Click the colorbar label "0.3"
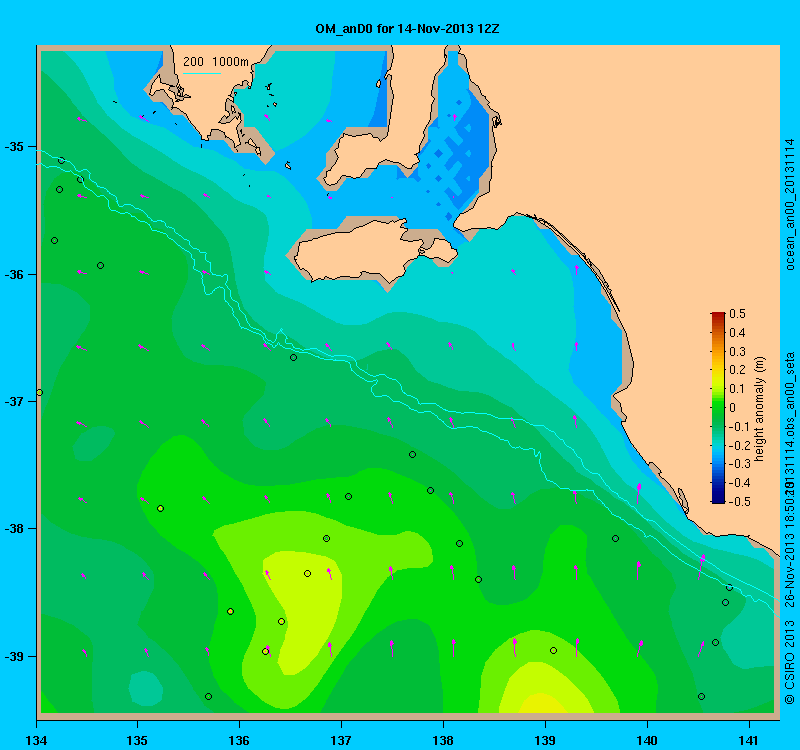The image size is (800, 750). pyautogui.click(x=737, y=352)
